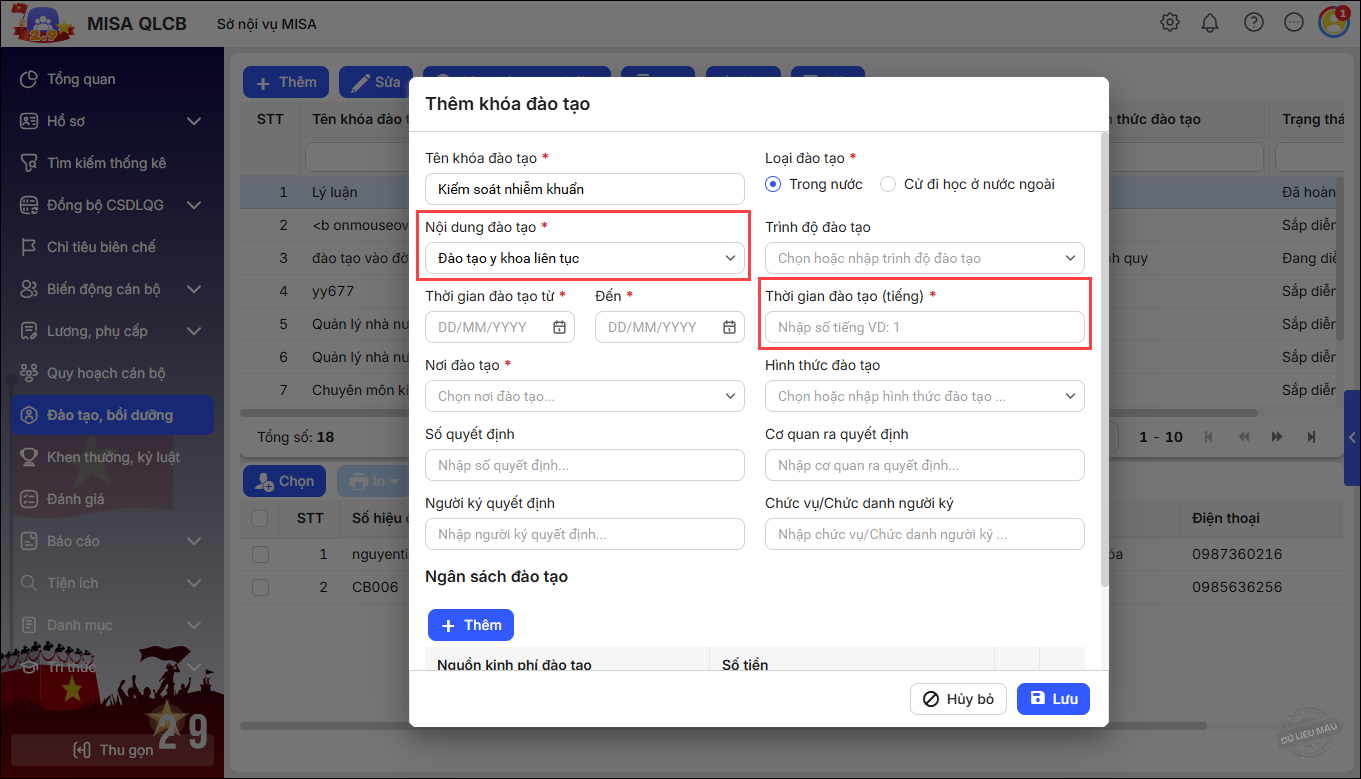Select Cử đi học ở nước ngoài

888,184
